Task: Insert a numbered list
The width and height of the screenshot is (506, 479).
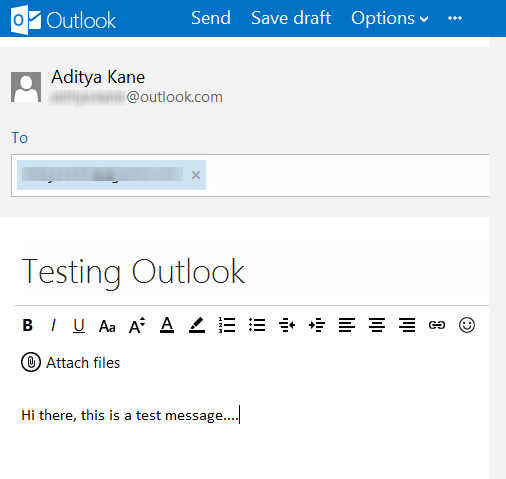Action: coord(227,325)
